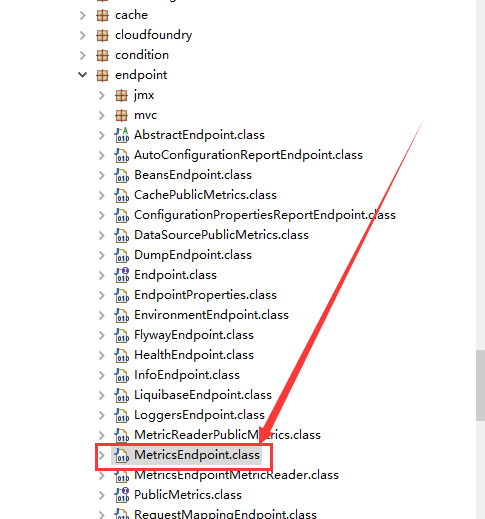This screenshot has height=519, width=485.
Task: Select CachePublicMetrics.class
Action: [205, 195]
